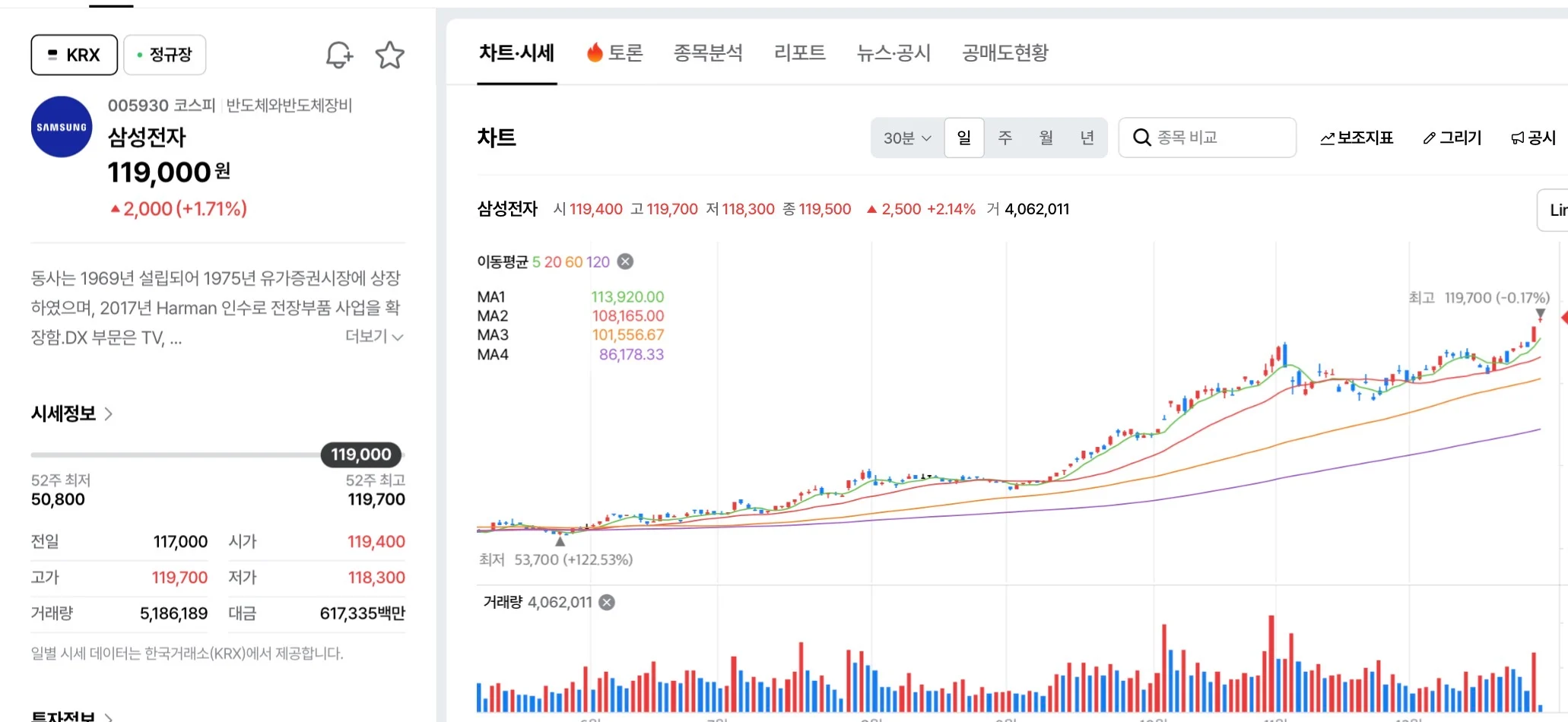This screenshot has width=1568, height=722.
Task: Open the 뉴스·공시 tab
Action: tap(893, 52)
